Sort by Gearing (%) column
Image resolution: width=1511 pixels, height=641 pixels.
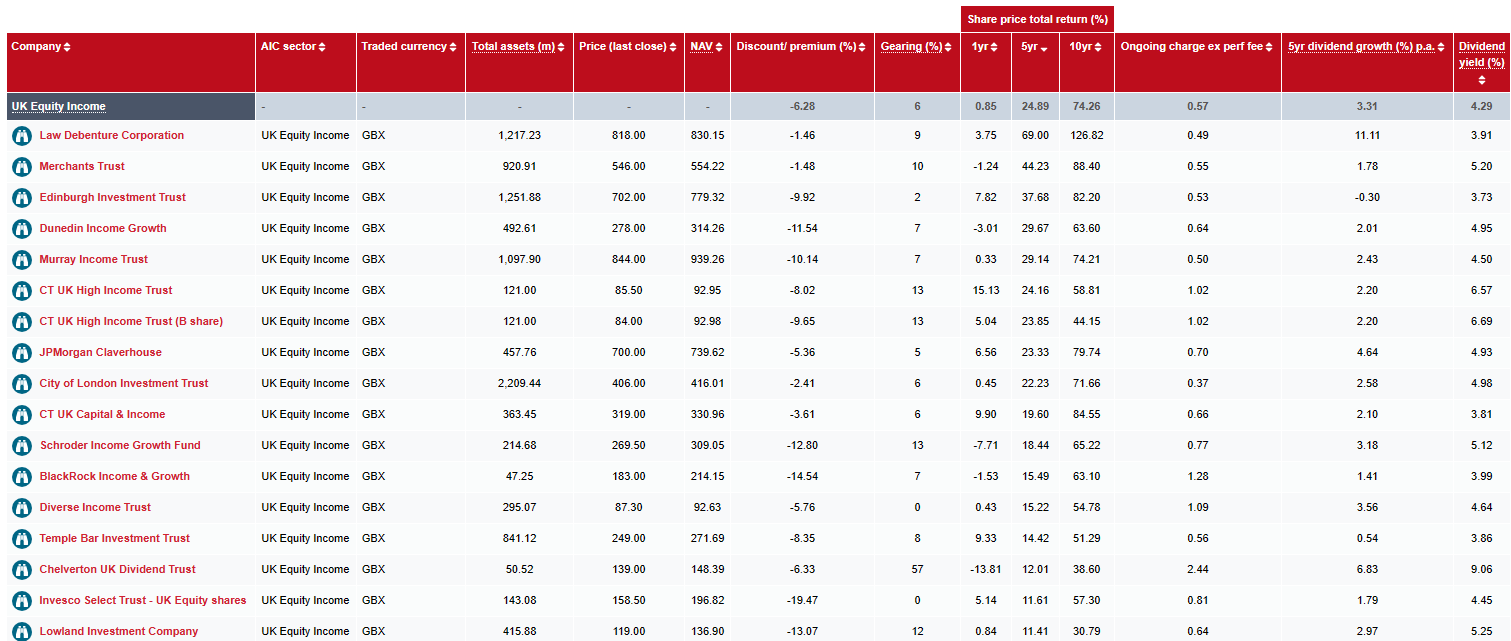(917, 47)
